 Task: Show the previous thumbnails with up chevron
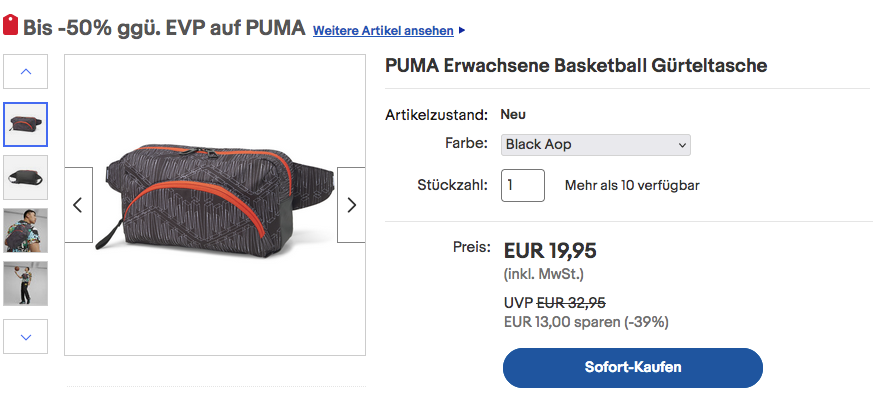point(25,72)
